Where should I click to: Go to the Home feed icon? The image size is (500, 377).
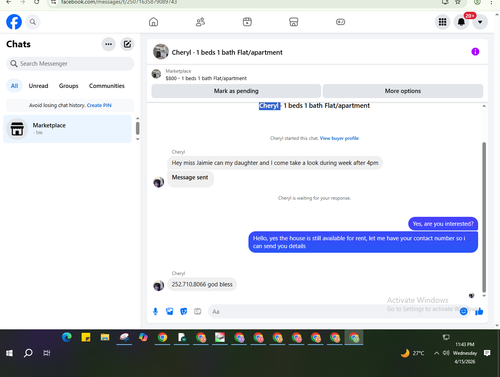pos(153,22)
